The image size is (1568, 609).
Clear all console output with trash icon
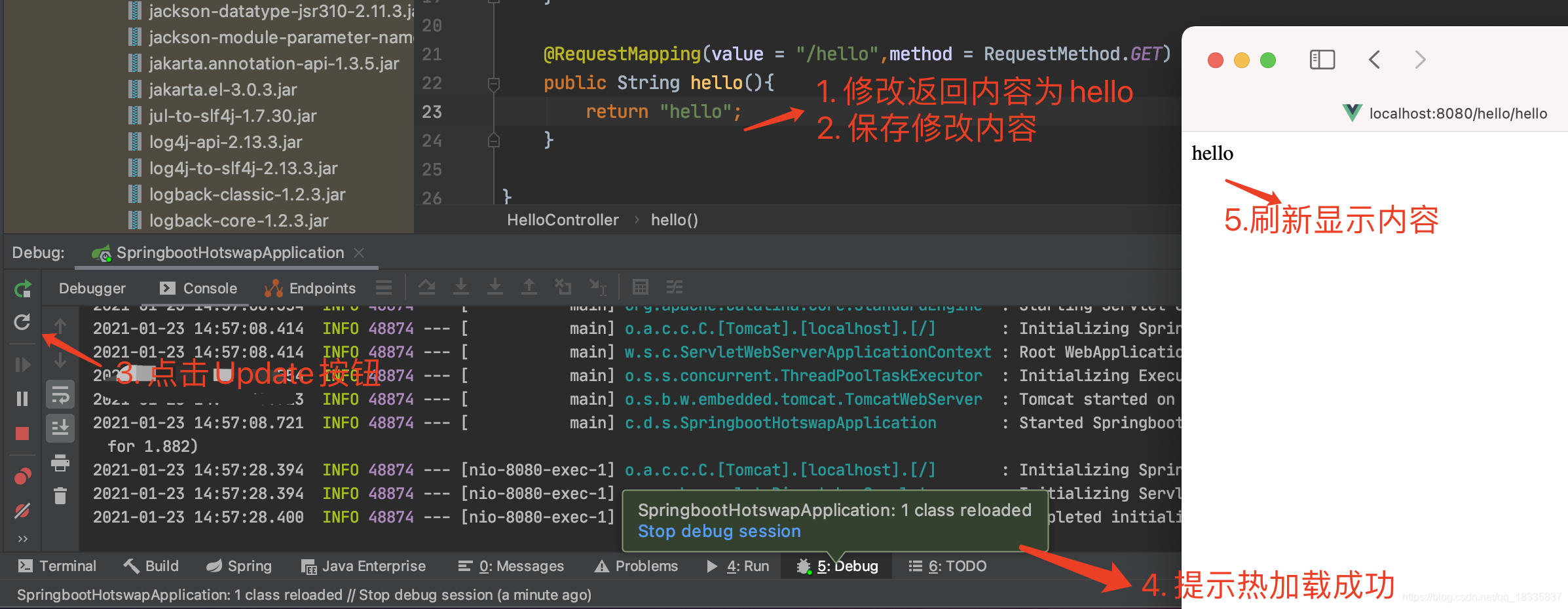click(x=60, y=496)
